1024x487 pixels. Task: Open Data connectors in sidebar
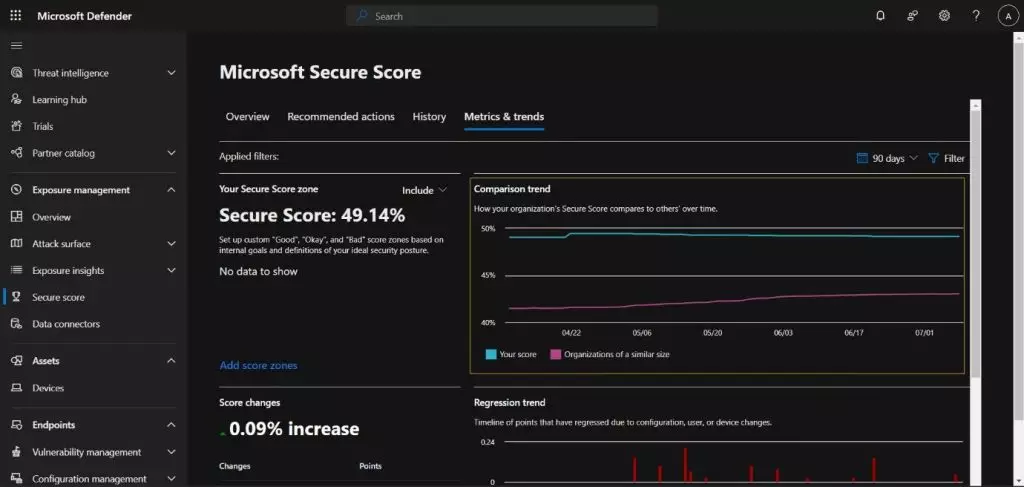point(65,324)
